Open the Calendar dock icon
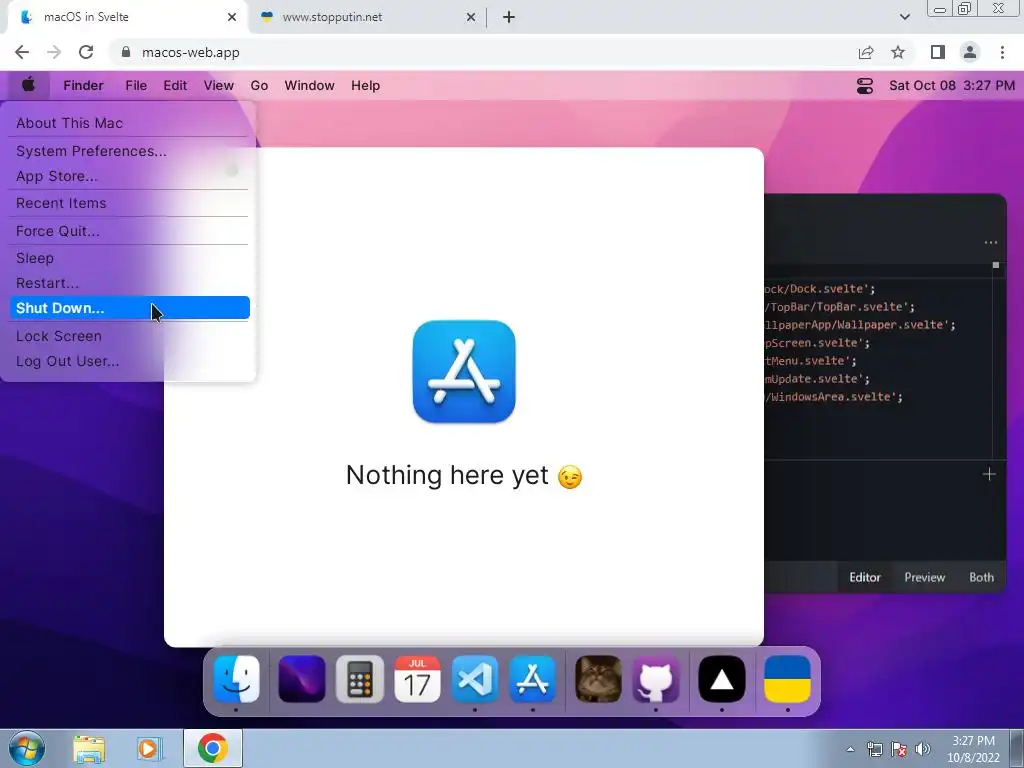This screenshot has height=768, width=1024. 417,679
